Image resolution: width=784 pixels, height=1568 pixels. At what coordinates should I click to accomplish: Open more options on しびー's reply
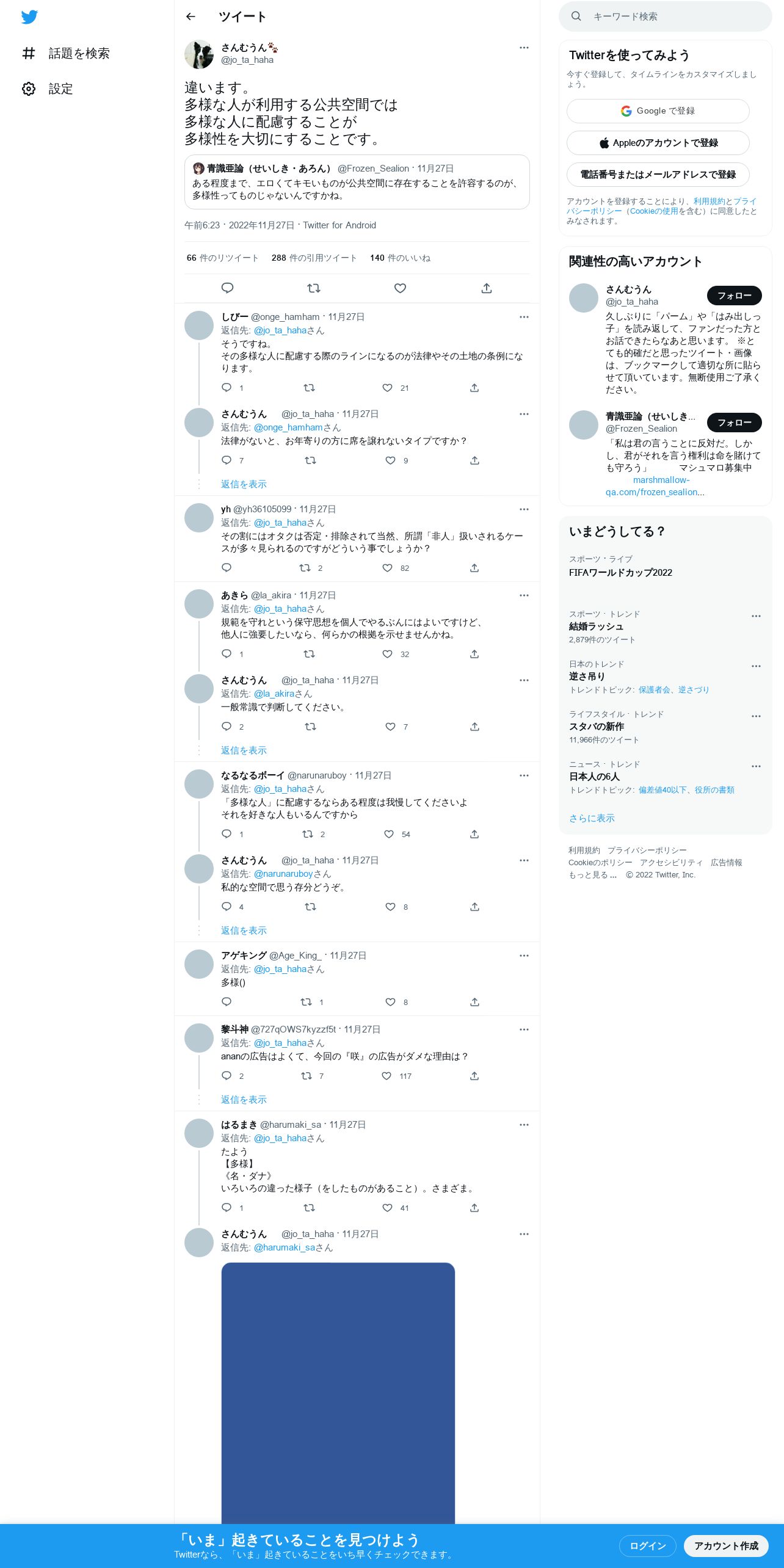coord(524,317)
